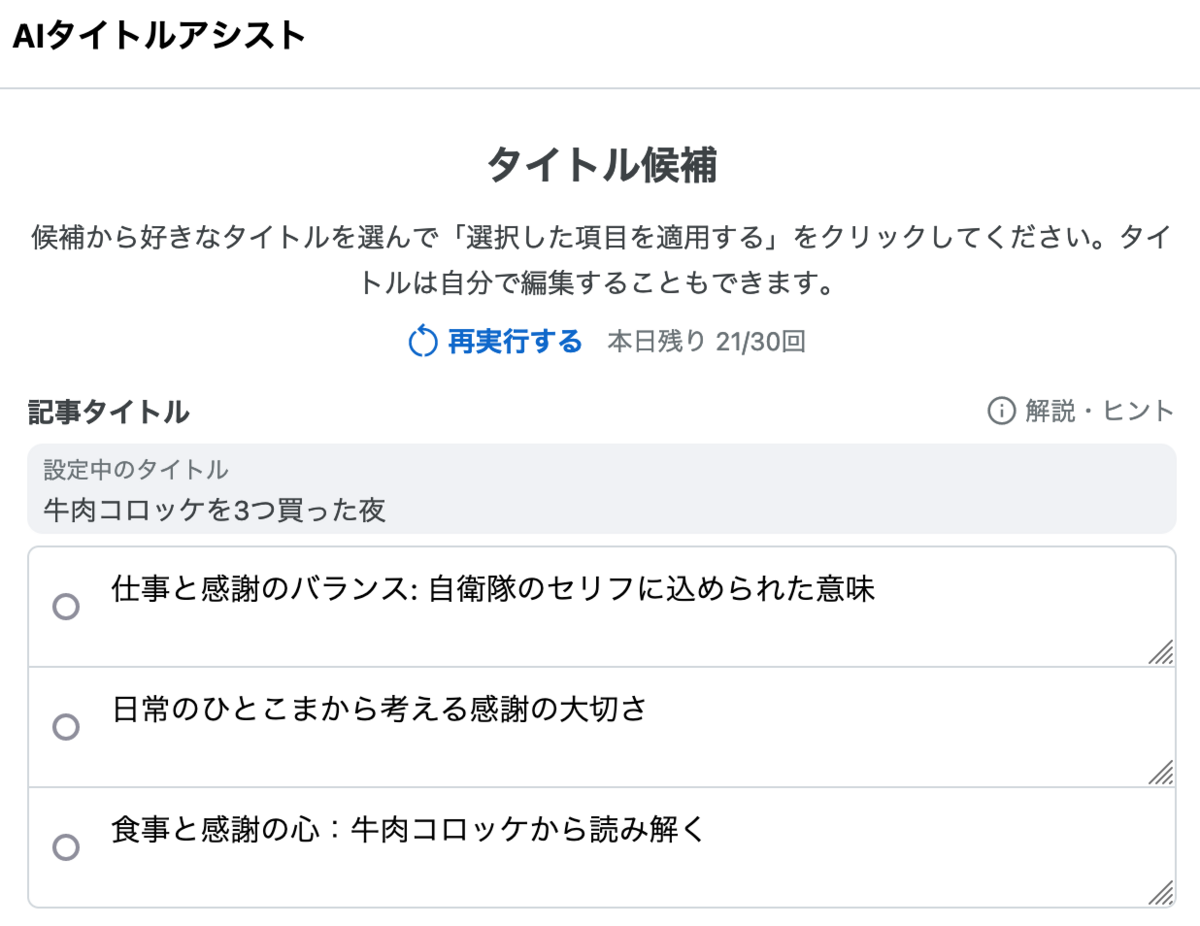The height and width of the screenshot is (926, 1200).
Task: Click the resize grip of the first title candidate
Action: (1160, 652)
